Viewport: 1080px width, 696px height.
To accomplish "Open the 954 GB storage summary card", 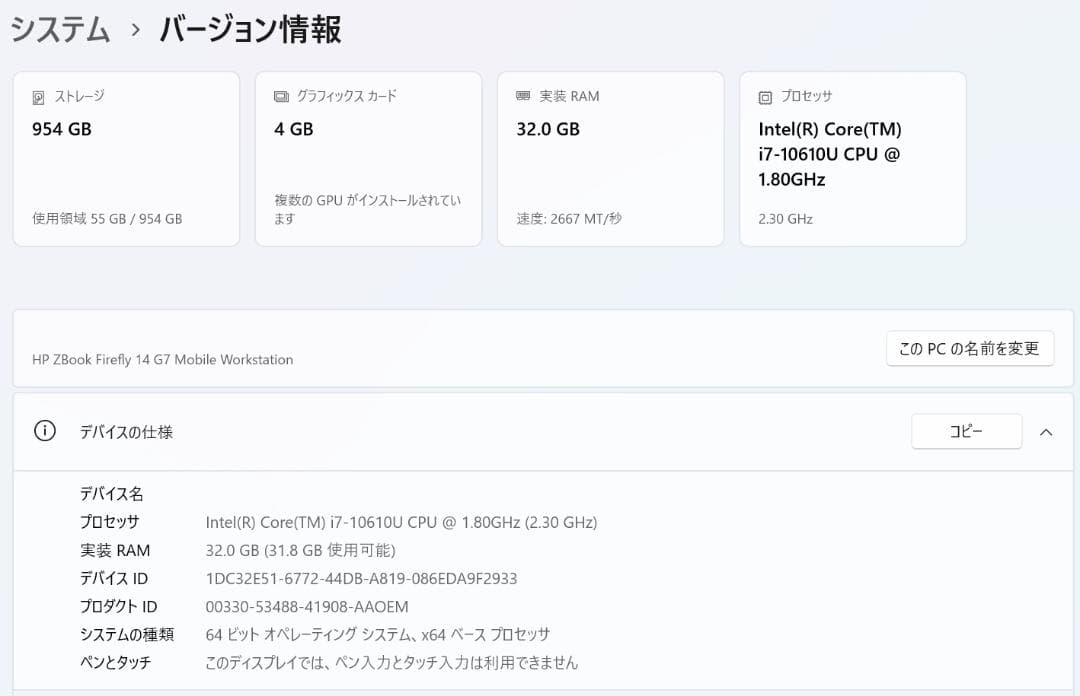I will pos(126,158).
